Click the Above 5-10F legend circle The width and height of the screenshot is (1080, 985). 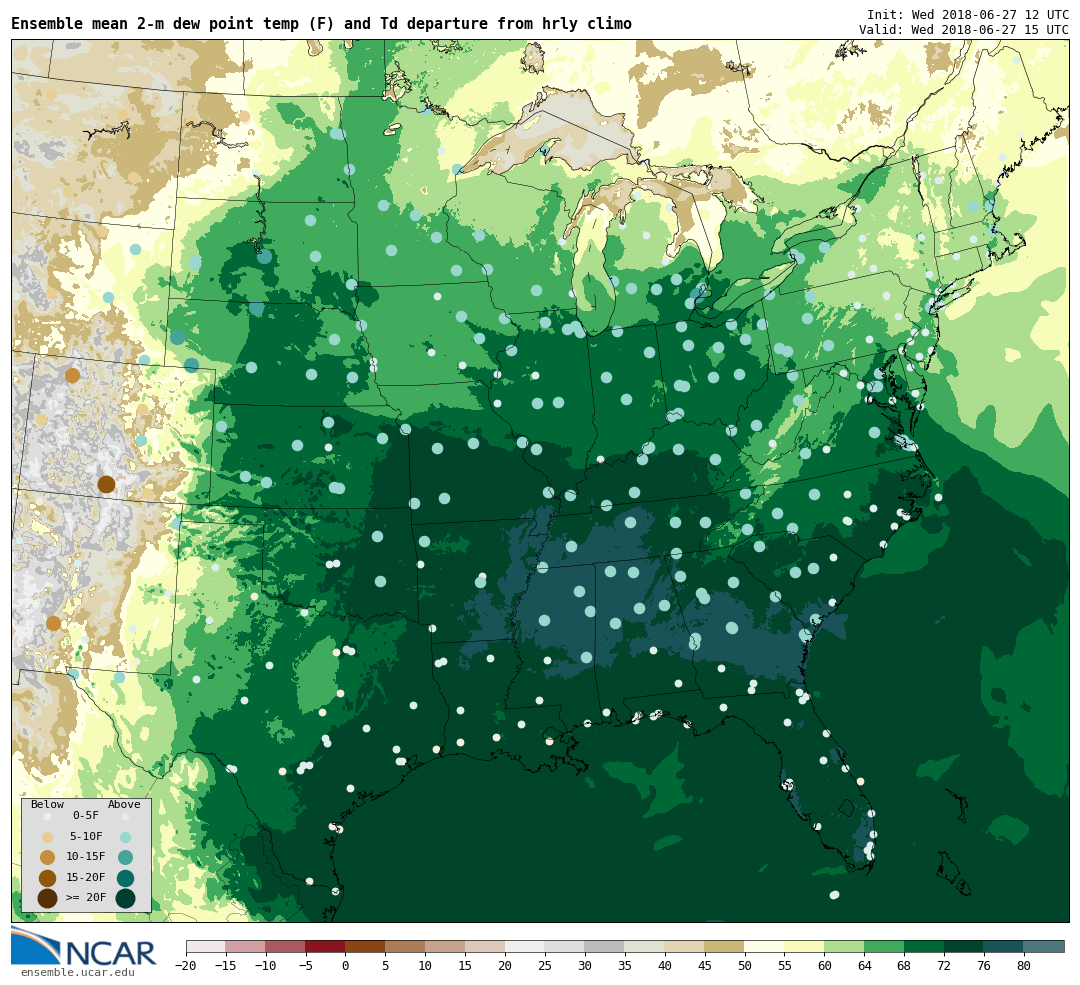[x=125, y=837]
